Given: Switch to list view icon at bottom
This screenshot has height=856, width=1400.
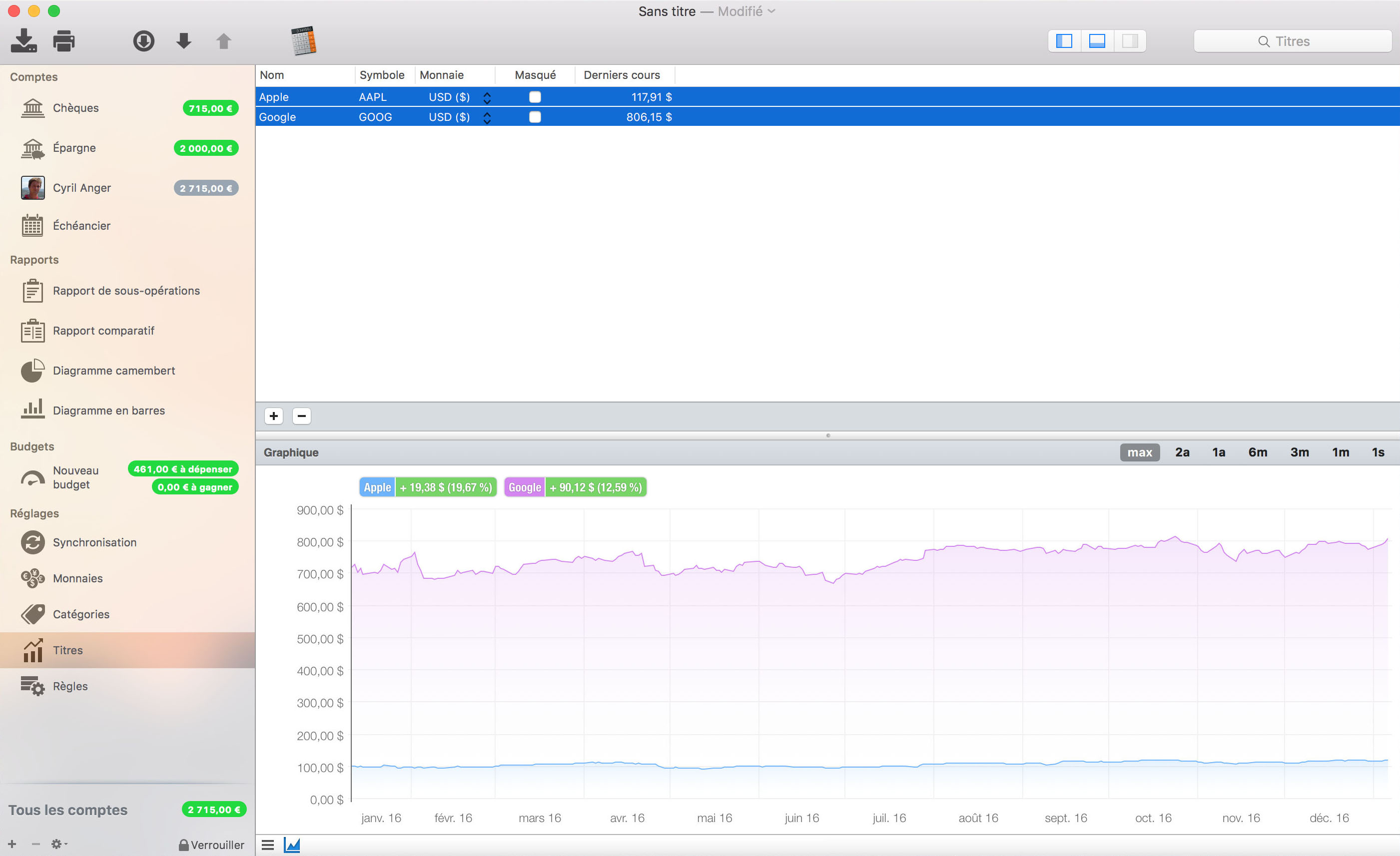Looking at the screenshot, I should (268, 845).
